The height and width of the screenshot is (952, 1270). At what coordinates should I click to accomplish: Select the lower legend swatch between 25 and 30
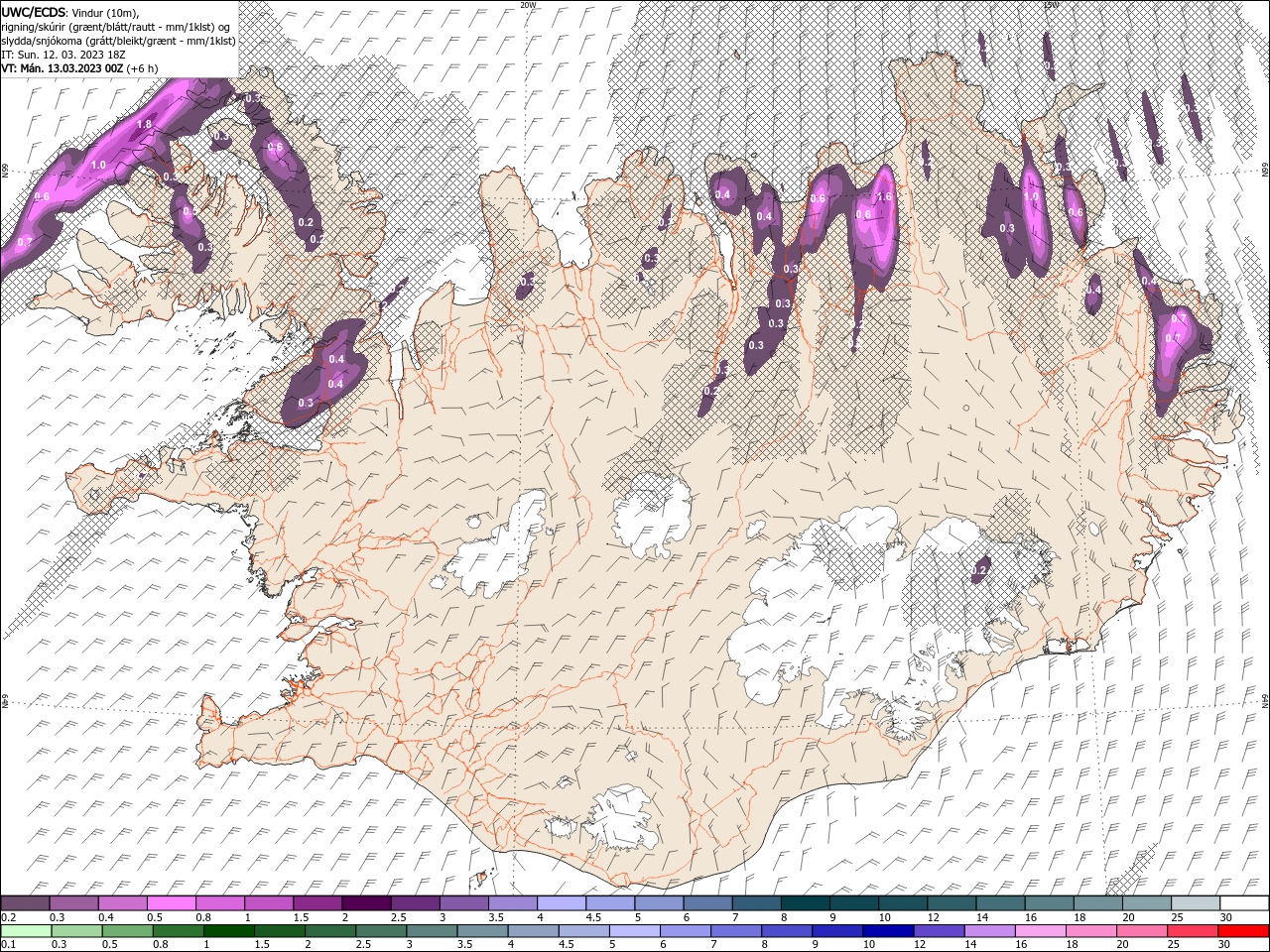pyautogui.click(x=1192, y=931)
